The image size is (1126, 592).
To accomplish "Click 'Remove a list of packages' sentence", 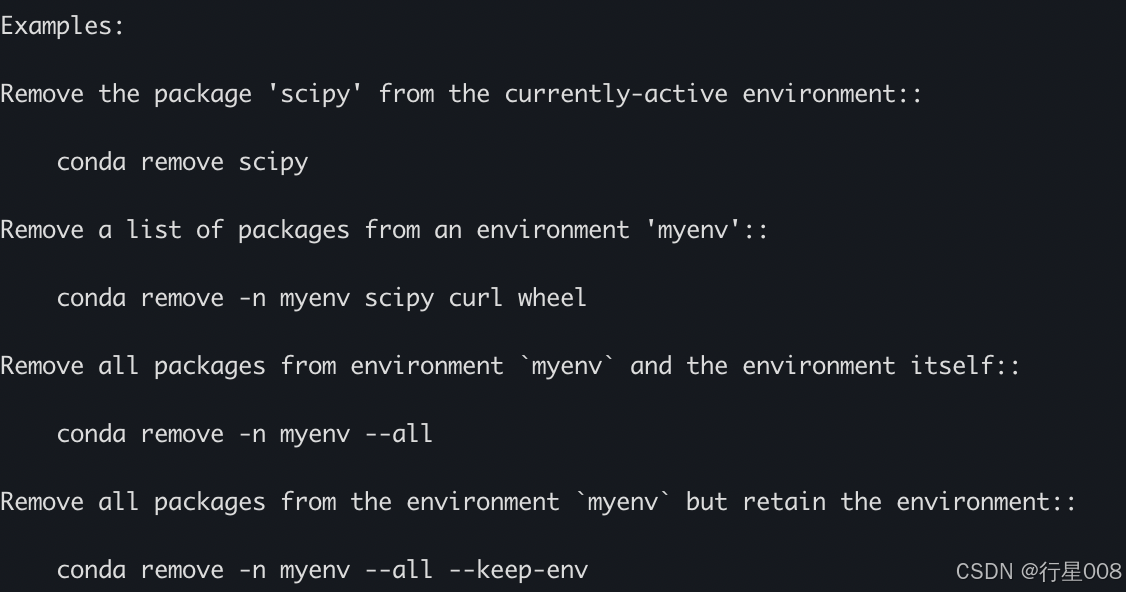I will click(x=175, y=231).
